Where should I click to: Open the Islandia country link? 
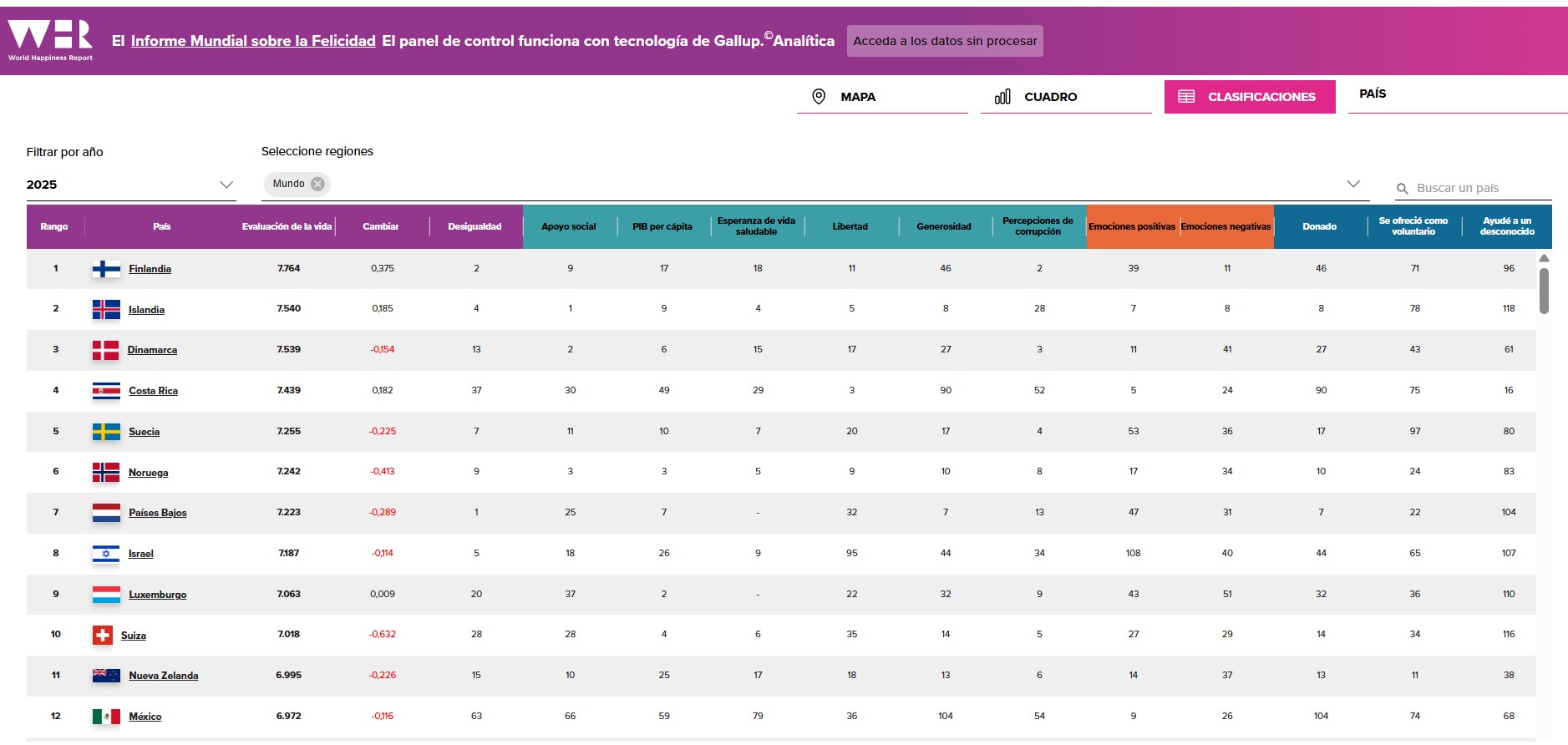tap(146, 310)
